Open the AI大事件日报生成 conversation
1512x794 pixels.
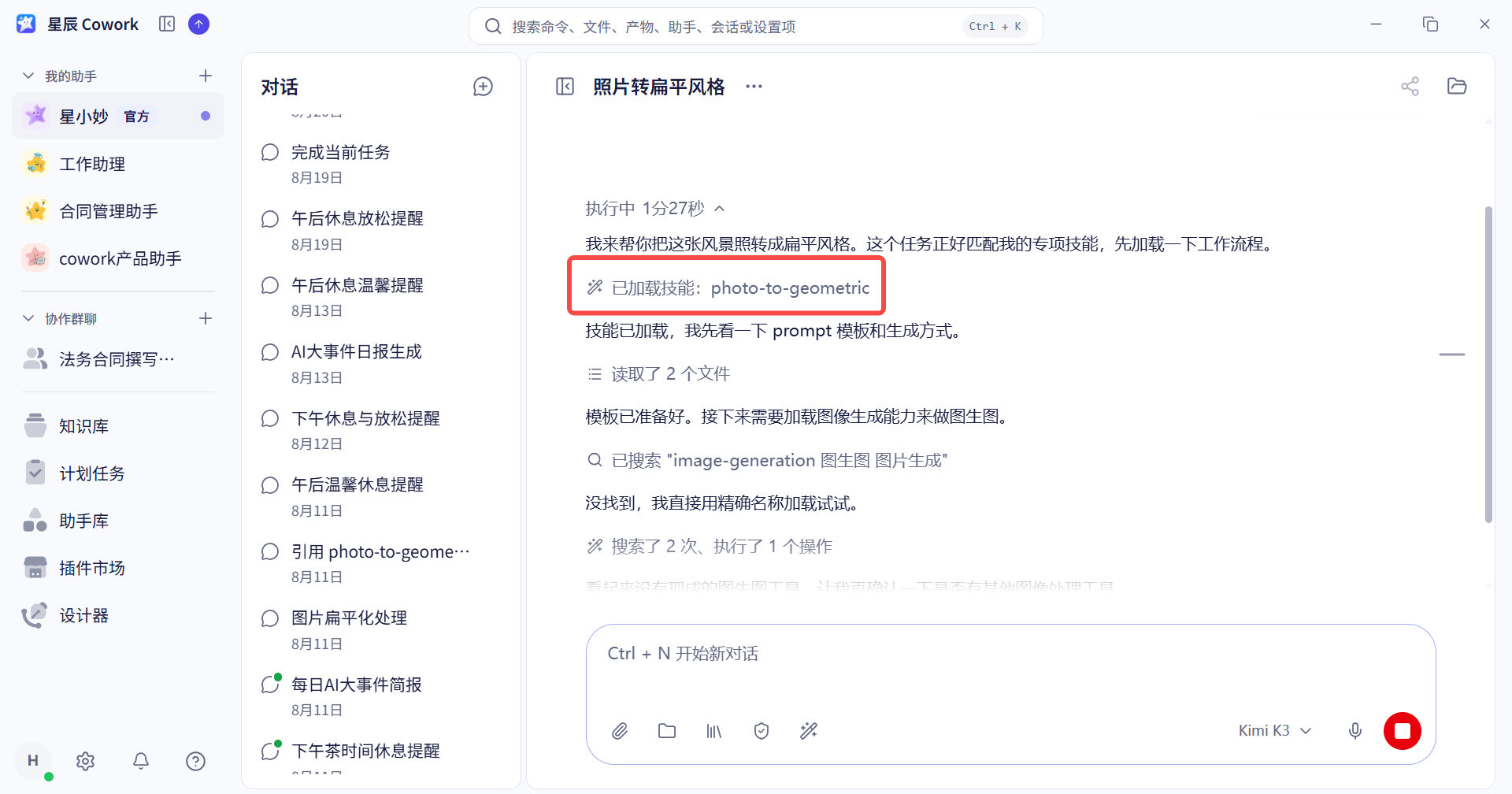[380, 363]
